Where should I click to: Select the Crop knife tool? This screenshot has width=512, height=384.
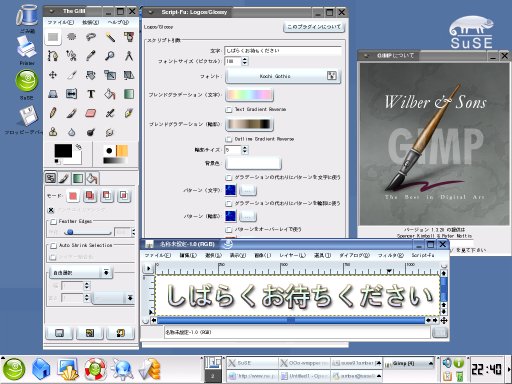pos(72,75)
